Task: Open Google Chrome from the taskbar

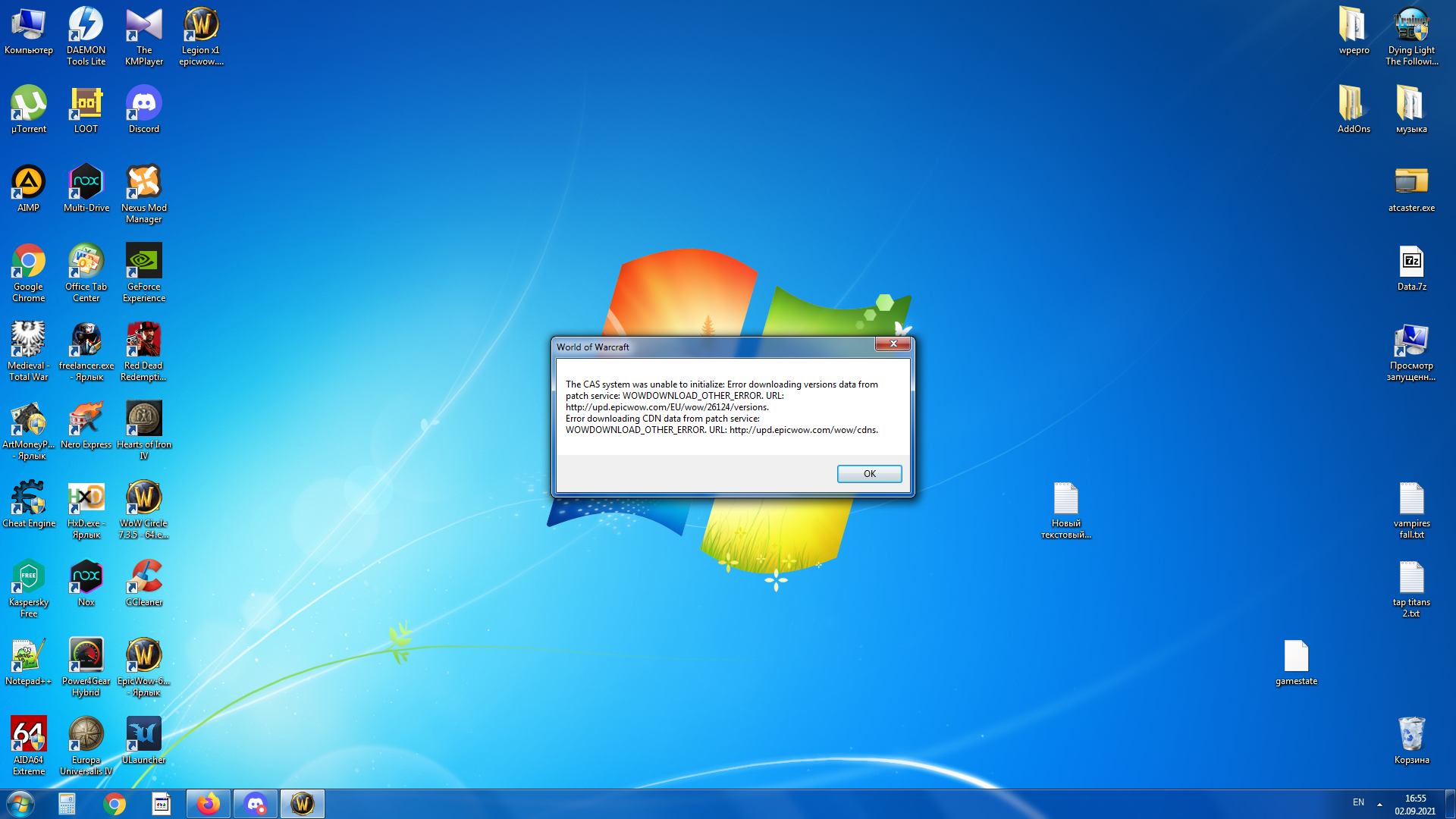Action: tap(115, 804)
